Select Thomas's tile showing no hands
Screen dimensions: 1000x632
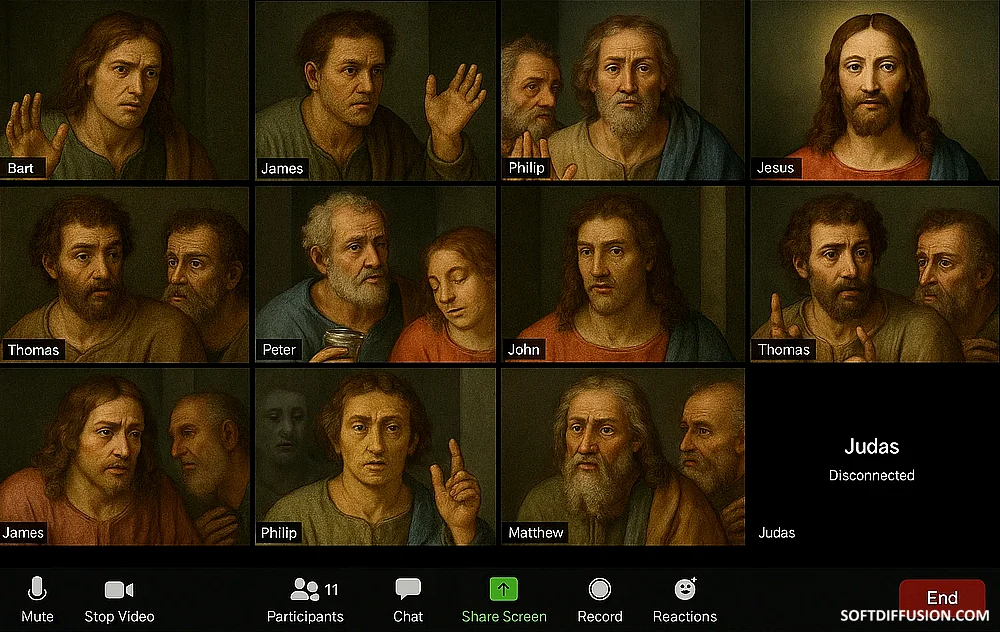124,274
